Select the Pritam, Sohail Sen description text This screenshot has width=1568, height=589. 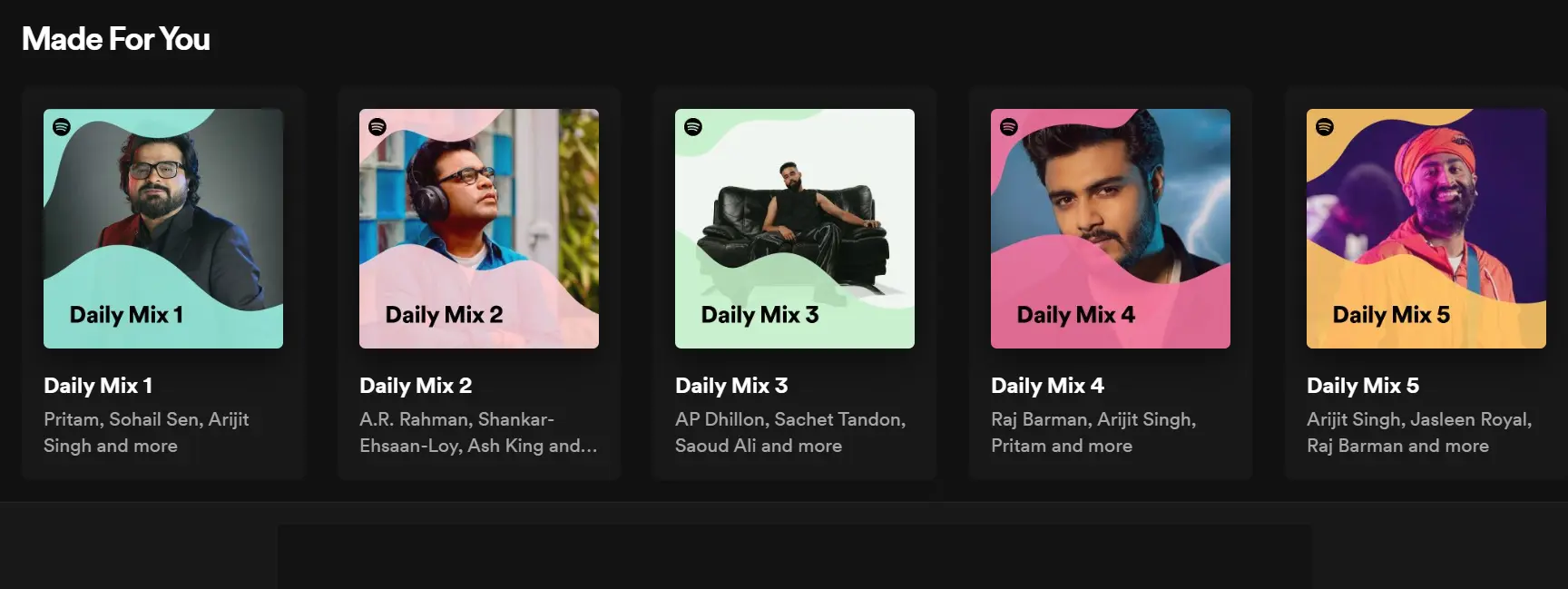146,432
